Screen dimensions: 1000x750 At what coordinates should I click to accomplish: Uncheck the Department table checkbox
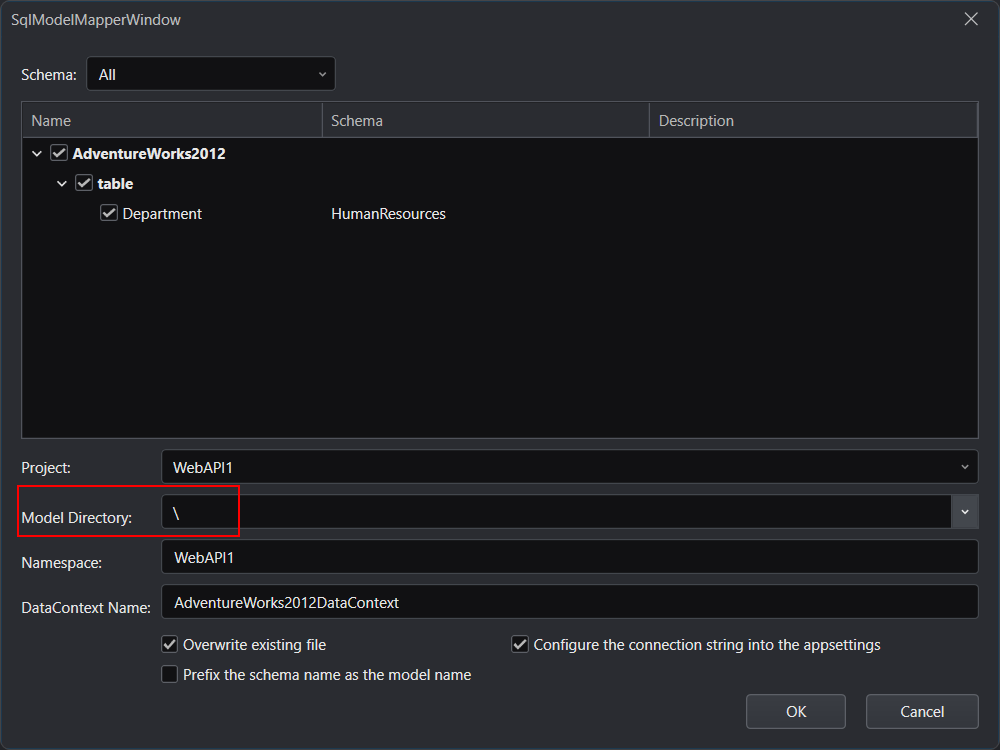(x=109, y=214)
